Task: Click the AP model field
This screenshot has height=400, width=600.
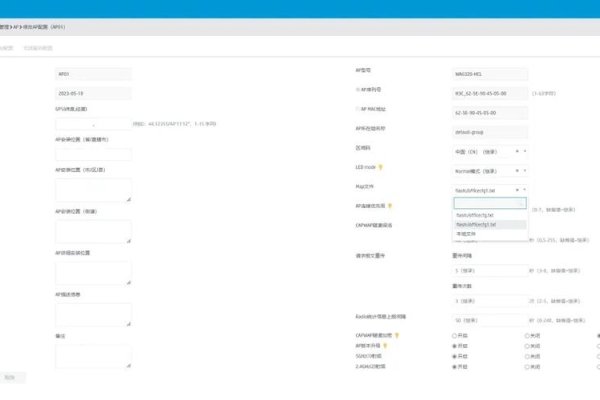Action: [x=490, y=74]
